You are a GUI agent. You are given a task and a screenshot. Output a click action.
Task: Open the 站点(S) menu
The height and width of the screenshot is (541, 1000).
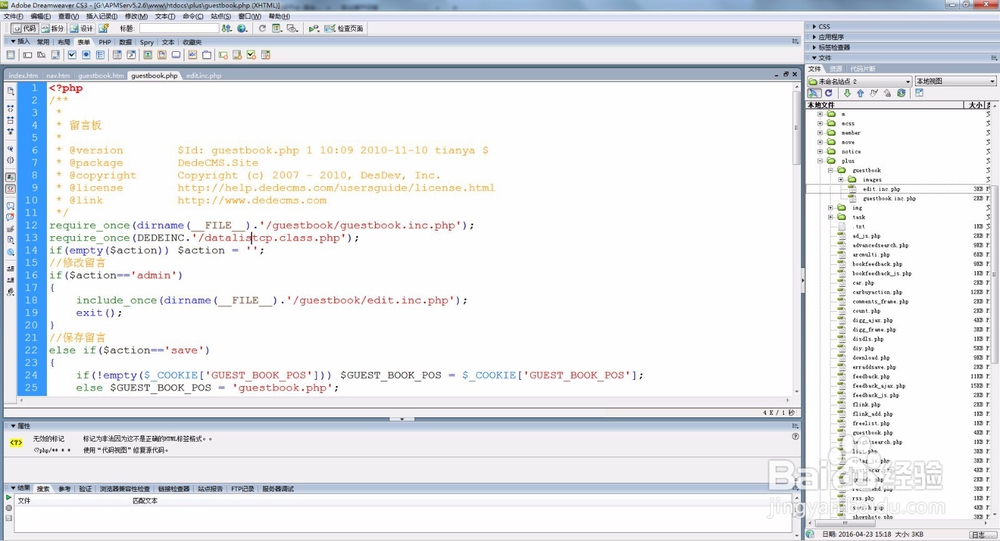[221, 17]
